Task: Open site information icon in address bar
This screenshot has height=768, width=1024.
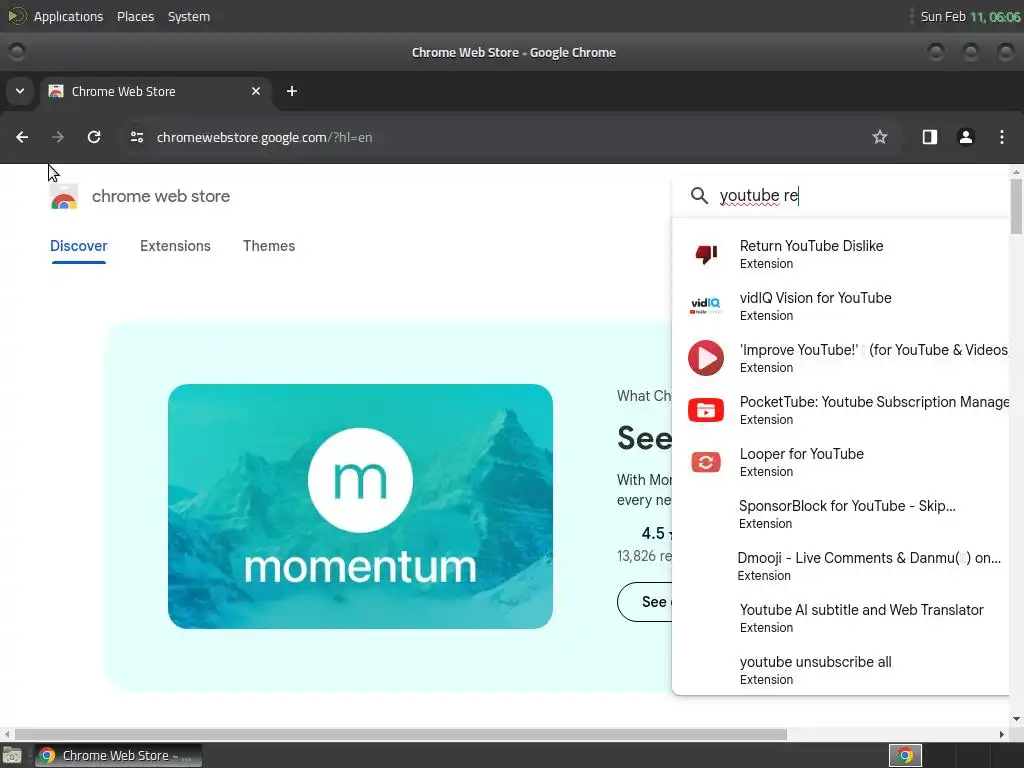Action: click(x=136, y=137)
